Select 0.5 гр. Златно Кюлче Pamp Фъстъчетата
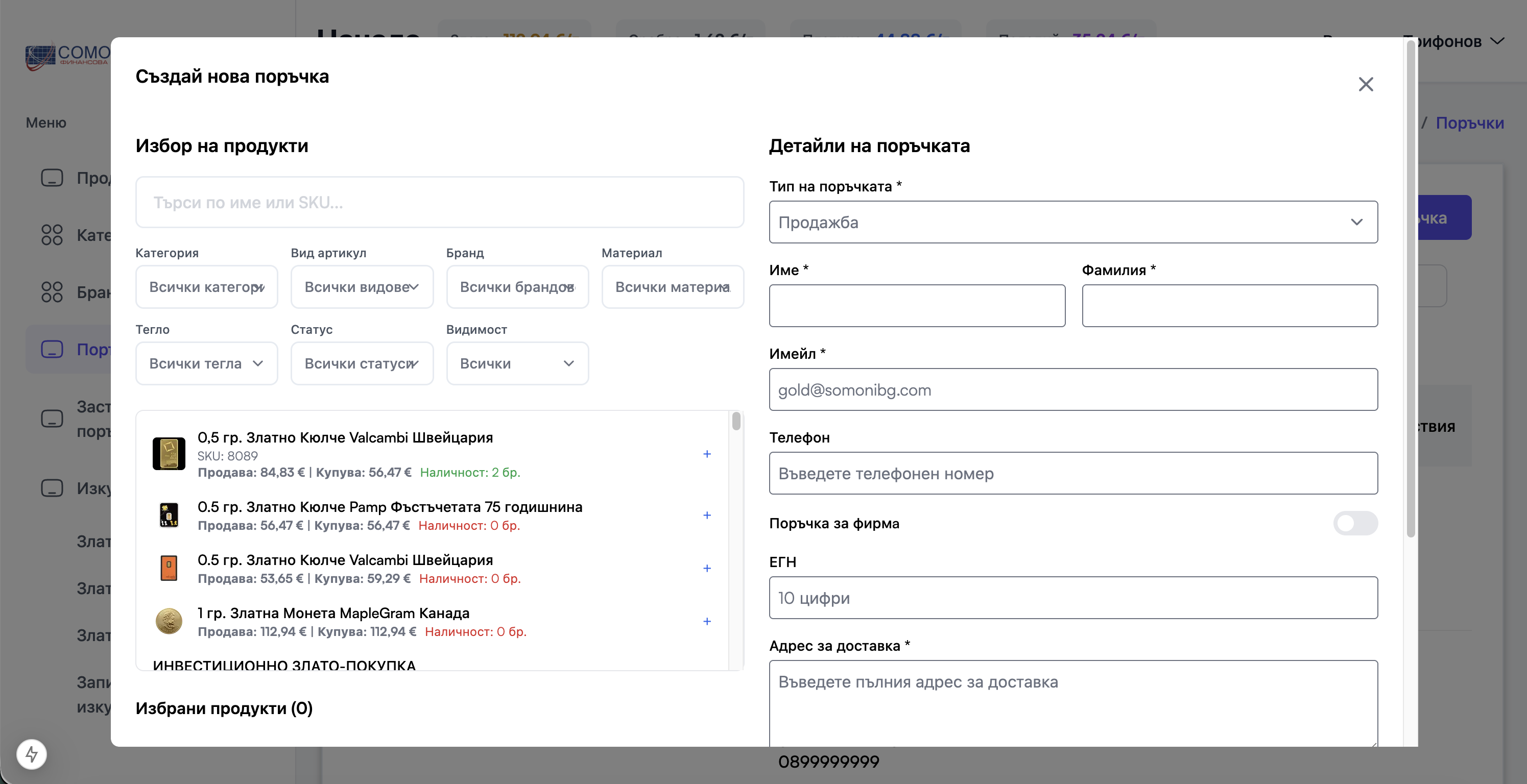 point(390,507)
